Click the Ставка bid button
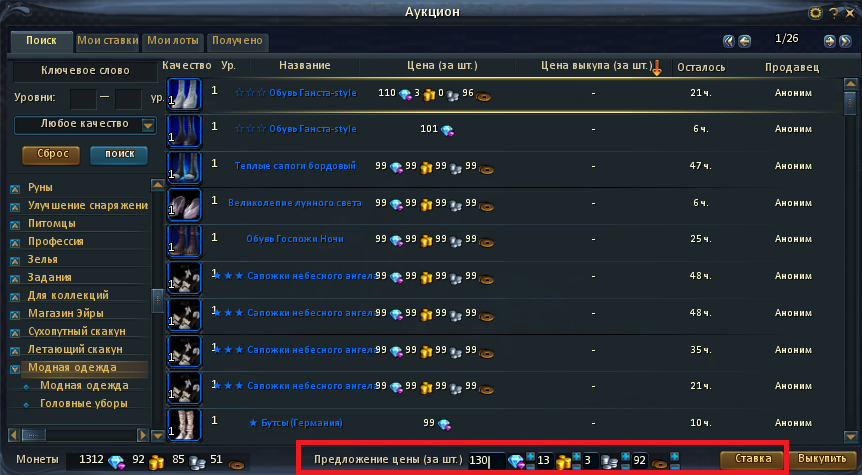862x475 pixels. (753, 460)
